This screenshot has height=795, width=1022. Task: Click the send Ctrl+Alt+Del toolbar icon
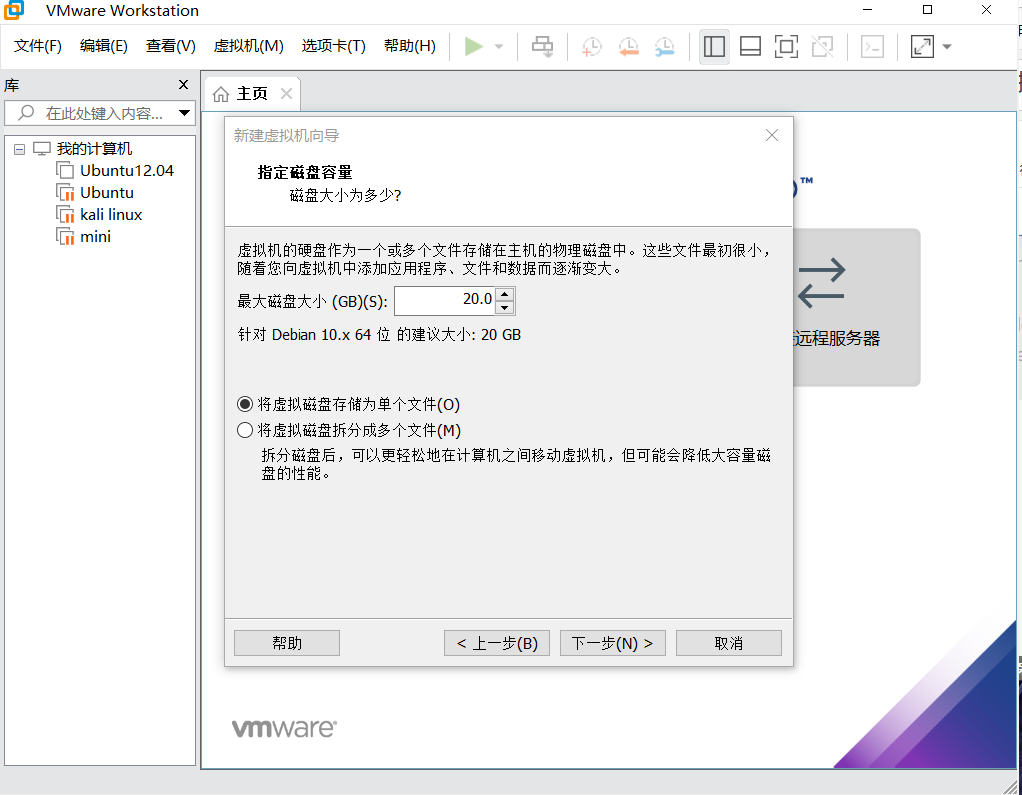tap(542, 46)
